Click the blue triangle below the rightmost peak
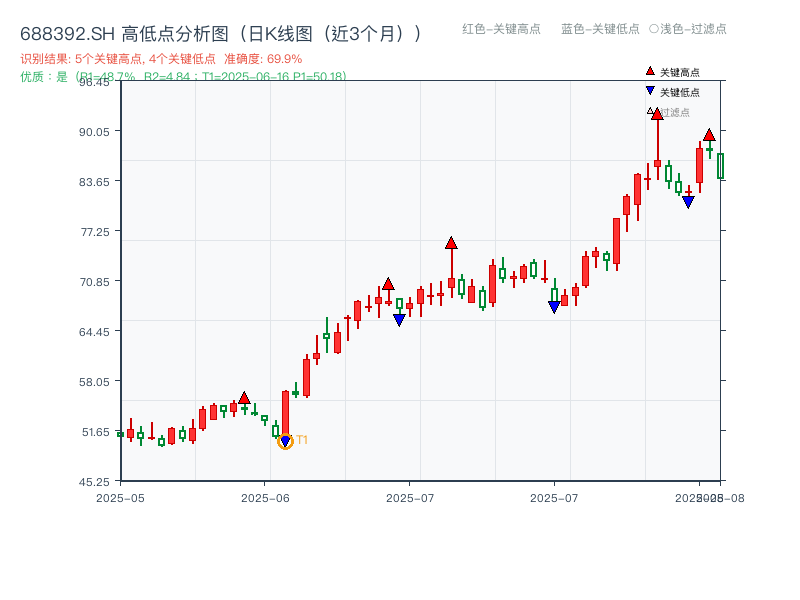The image size is (800, 600). point(688,200)
